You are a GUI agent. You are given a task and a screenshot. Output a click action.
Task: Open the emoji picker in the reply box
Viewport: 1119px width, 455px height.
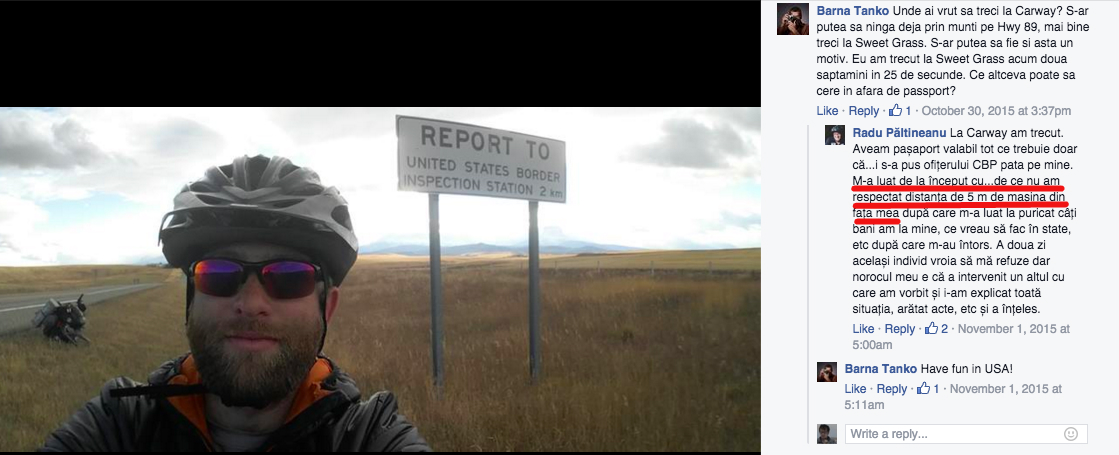pyautogui.click(x=1070, y=434)
